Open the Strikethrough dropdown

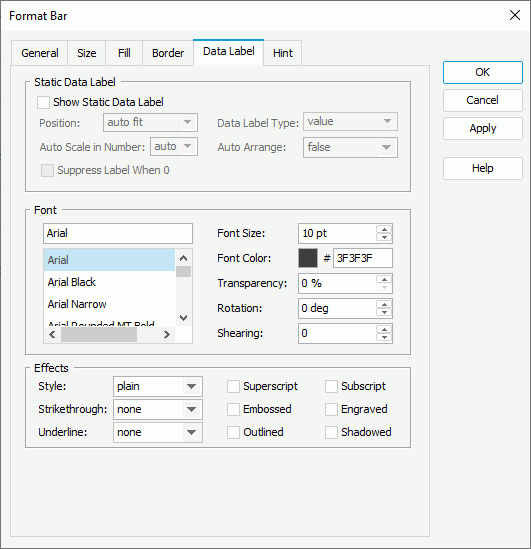coord(158,409)
